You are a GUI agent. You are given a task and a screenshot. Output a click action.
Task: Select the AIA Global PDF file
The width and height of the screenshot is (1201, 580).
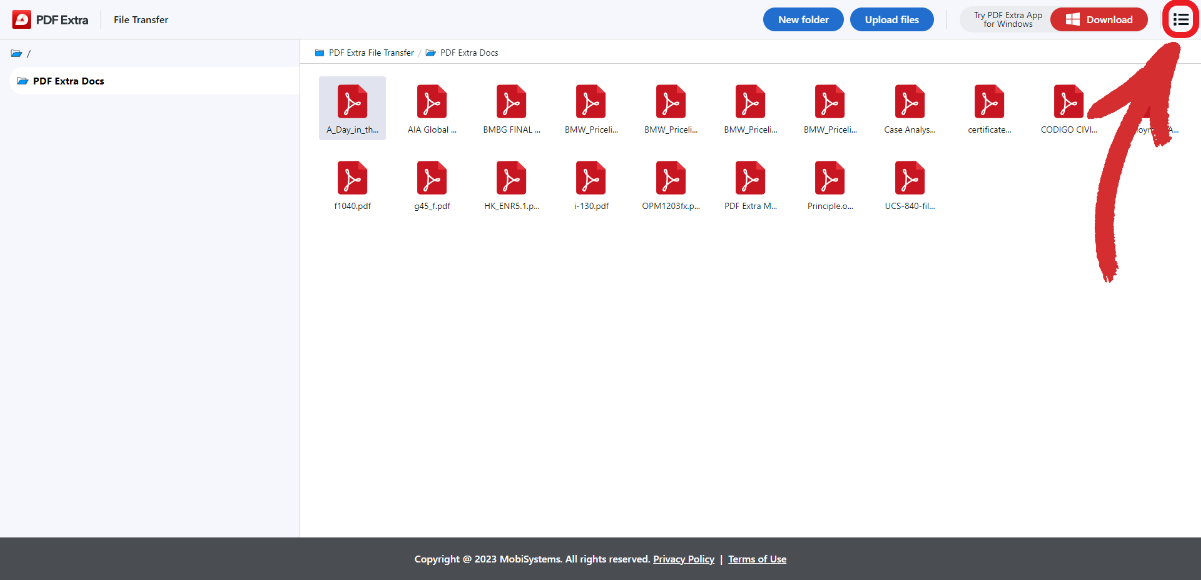(431, 108)
